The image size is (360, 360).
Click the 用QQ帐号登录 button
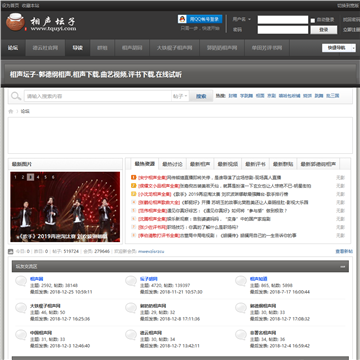pyautogui.click(x=200, y=19)
